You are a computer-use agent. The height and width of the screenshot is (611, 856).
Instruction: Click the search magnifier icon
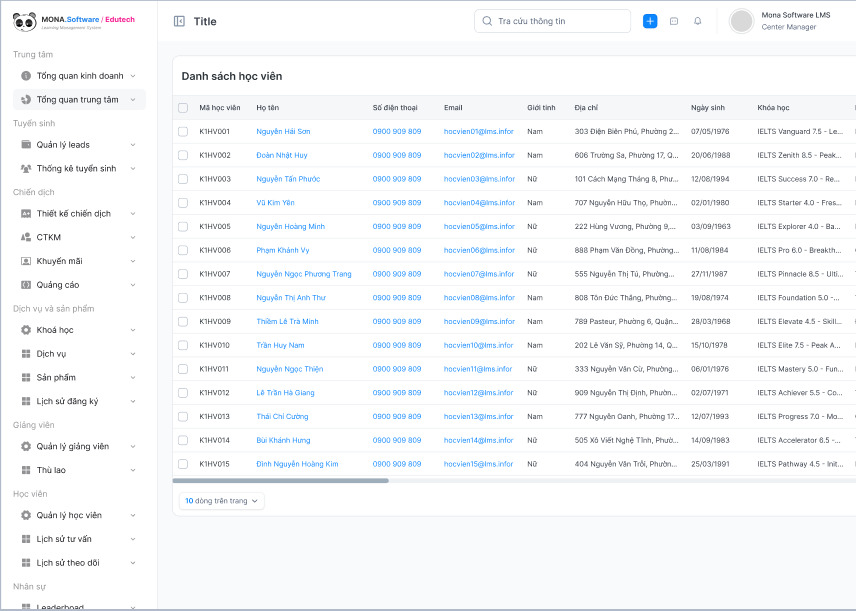click(487, 21)
